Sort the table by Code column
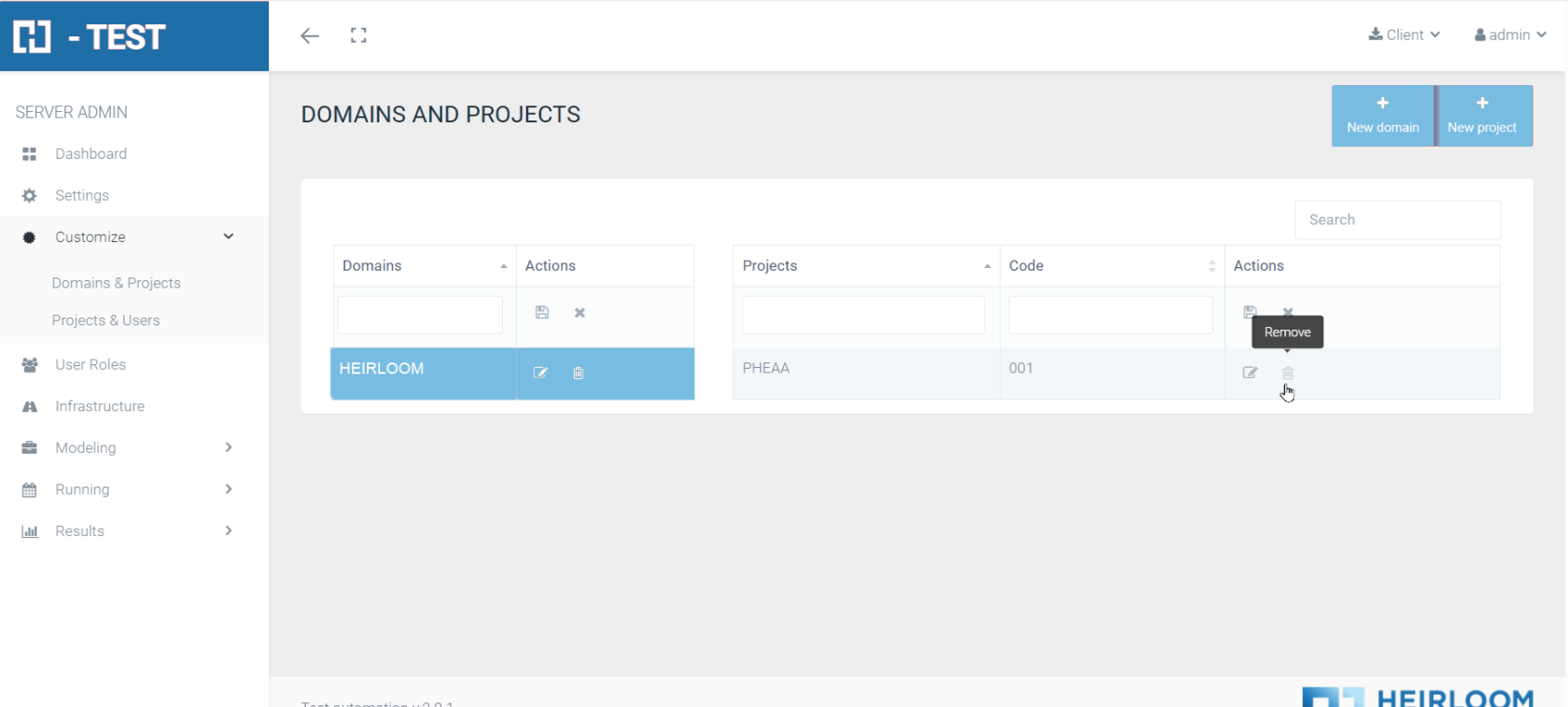1568x707 pixels. 1111,265
